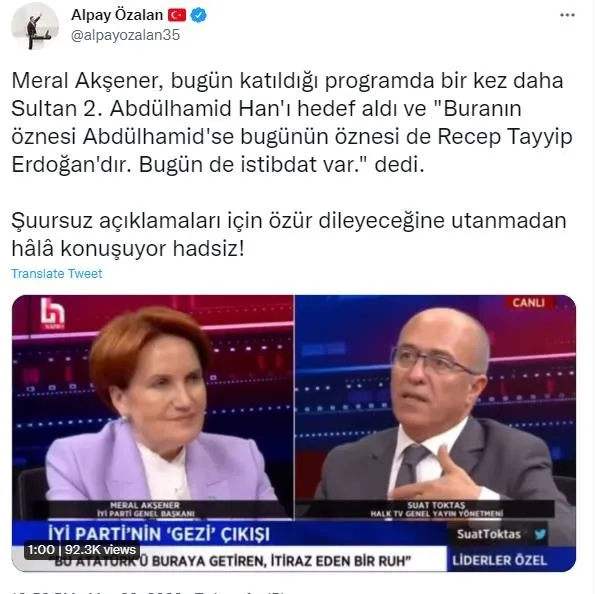Click the Halk TV logo in video
The width and height of the screenshot is (595, 594).
click(x=53, y=314)
